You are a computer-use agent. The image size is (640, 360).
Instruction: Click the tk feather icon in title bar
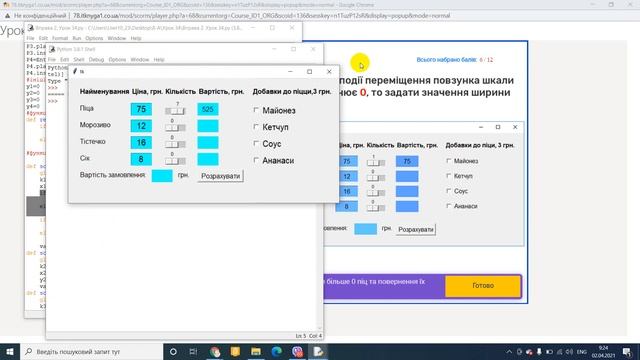[75, 71]
